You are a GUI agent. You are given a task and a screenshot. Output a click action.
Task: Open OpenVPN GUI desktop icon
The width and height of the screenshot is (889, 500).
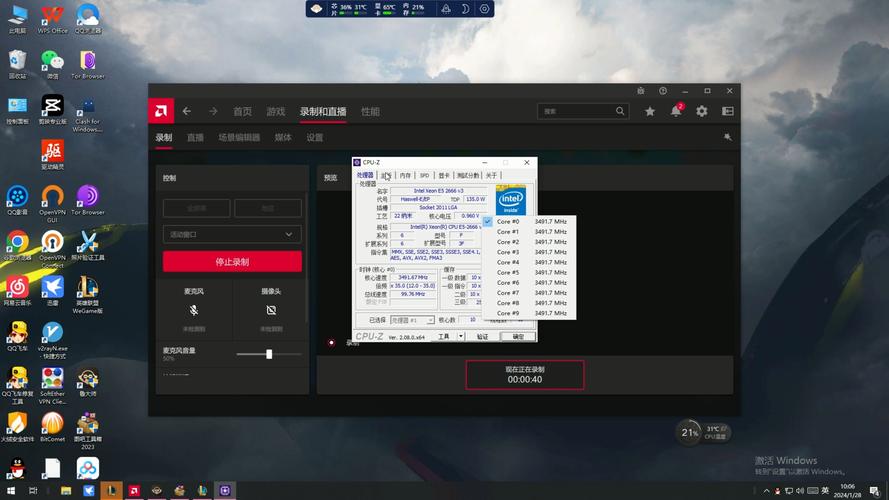tap(52, 204)
